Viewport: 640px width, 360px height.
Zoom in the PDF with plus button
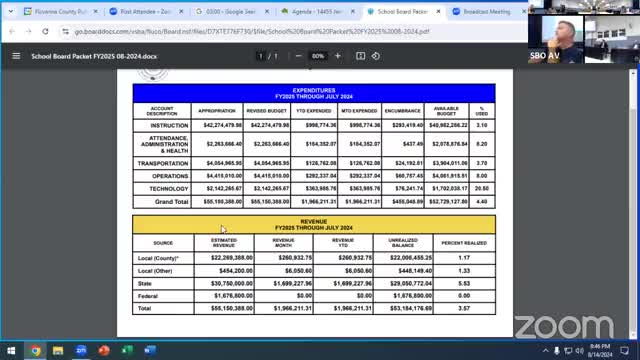point(338,56)
